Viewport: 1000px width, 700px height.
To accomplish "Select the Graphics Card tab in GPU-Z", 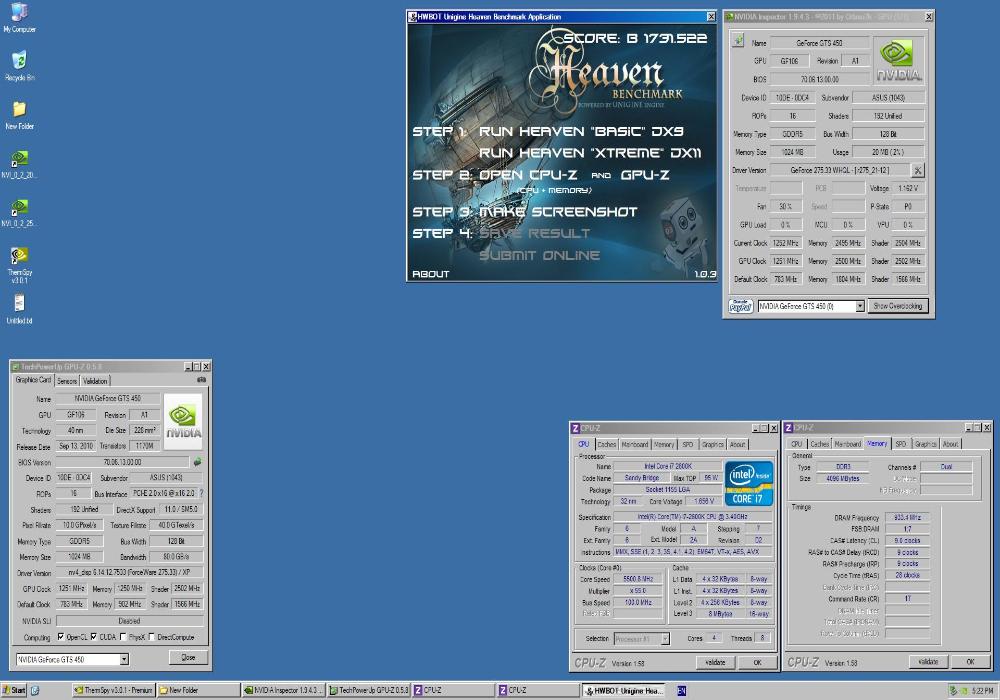I will 33,380.
